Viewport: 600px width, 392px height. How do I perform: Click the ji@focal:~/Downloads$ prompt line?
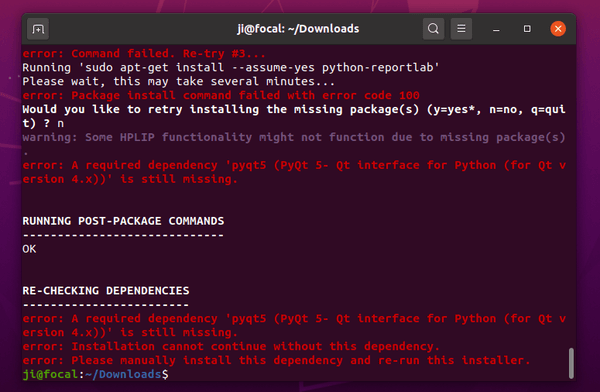click(95, 374)
